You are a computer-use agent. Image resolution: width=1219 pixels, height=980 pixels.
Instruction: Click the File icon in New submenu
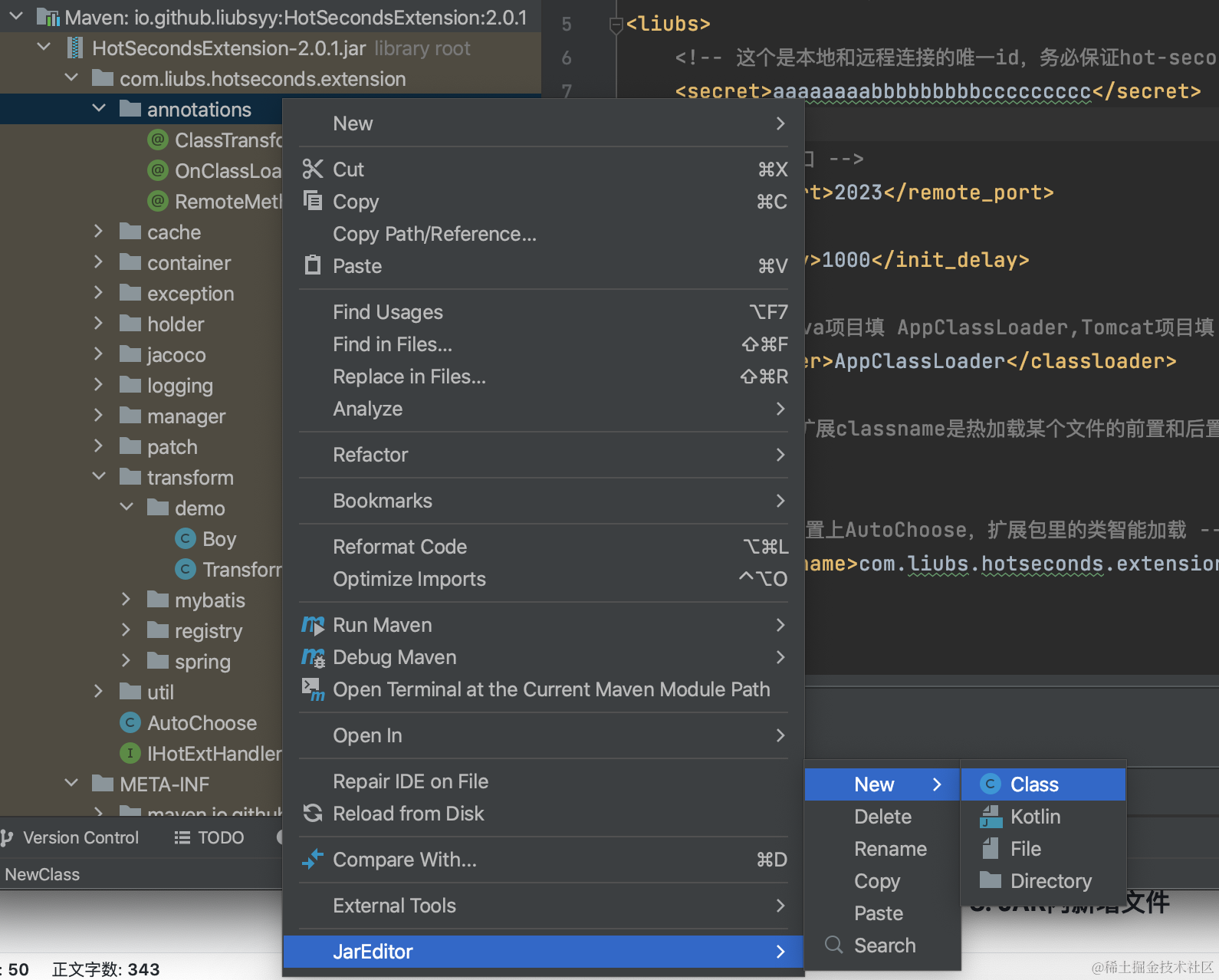pos(991,848)
